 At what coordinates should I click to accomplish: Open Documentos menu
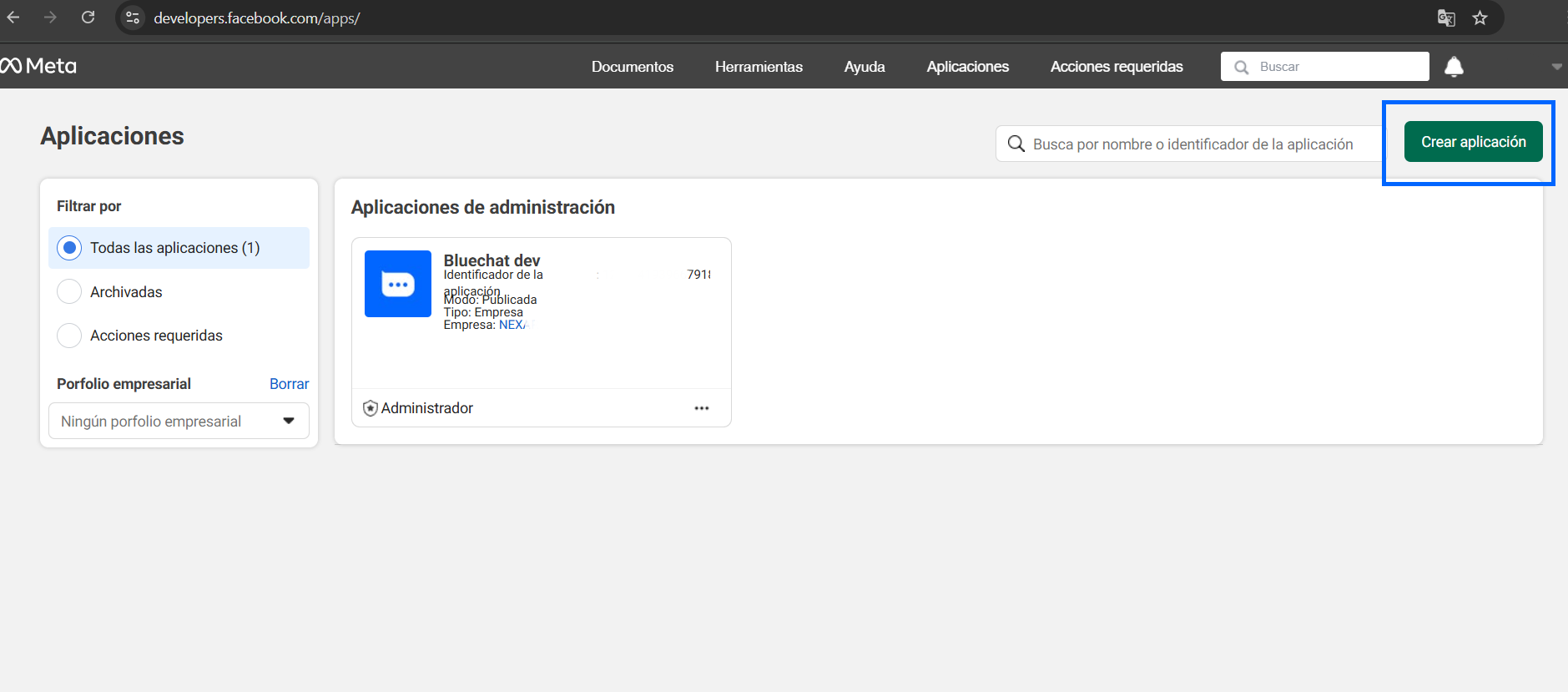point(632,67)
